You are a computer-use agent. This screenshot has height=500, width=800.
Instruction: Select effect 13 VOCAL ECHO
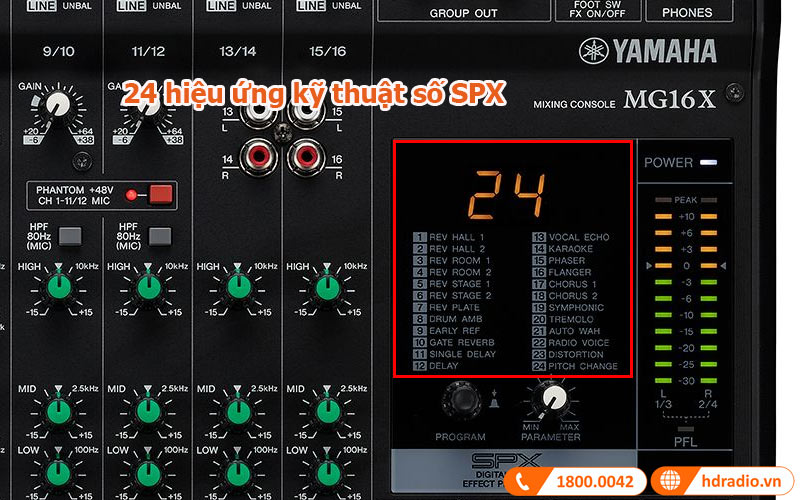(571, 237)
